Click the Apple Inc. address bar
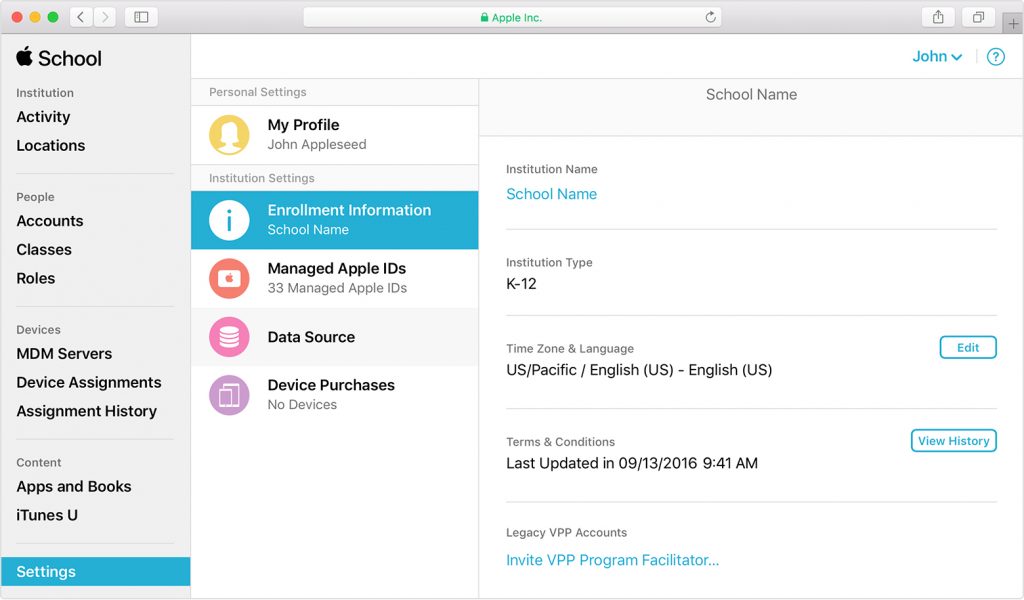Viewport: 1024px width, 600px height. click(x=512, y=18)
